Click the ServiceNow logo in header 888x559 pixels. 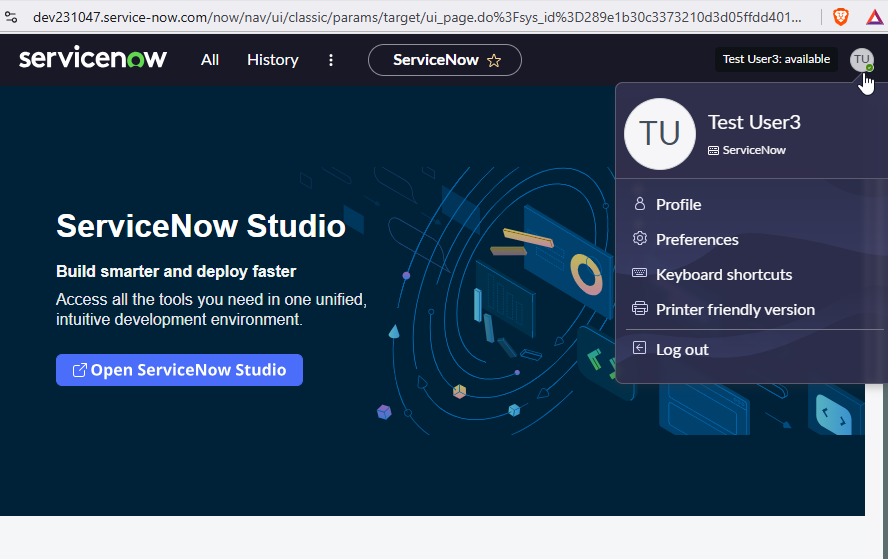coord(93,59)
